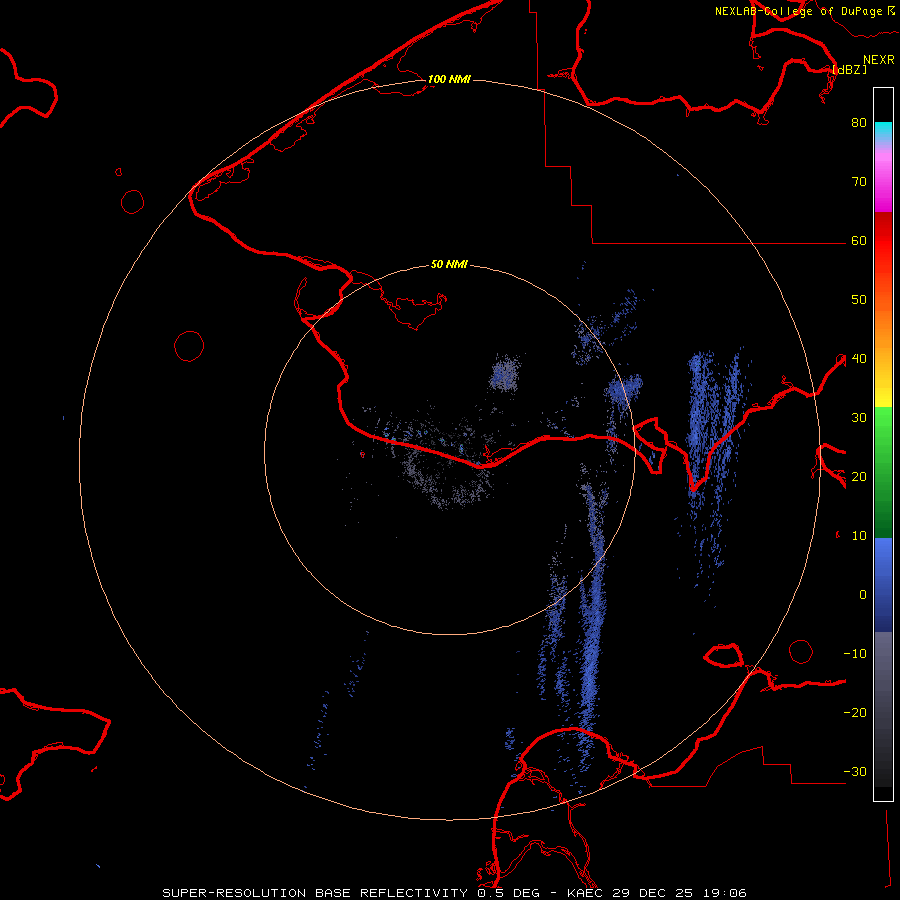Pick the red segment of the color bar

pyautogui.click(x=883, y=241)
